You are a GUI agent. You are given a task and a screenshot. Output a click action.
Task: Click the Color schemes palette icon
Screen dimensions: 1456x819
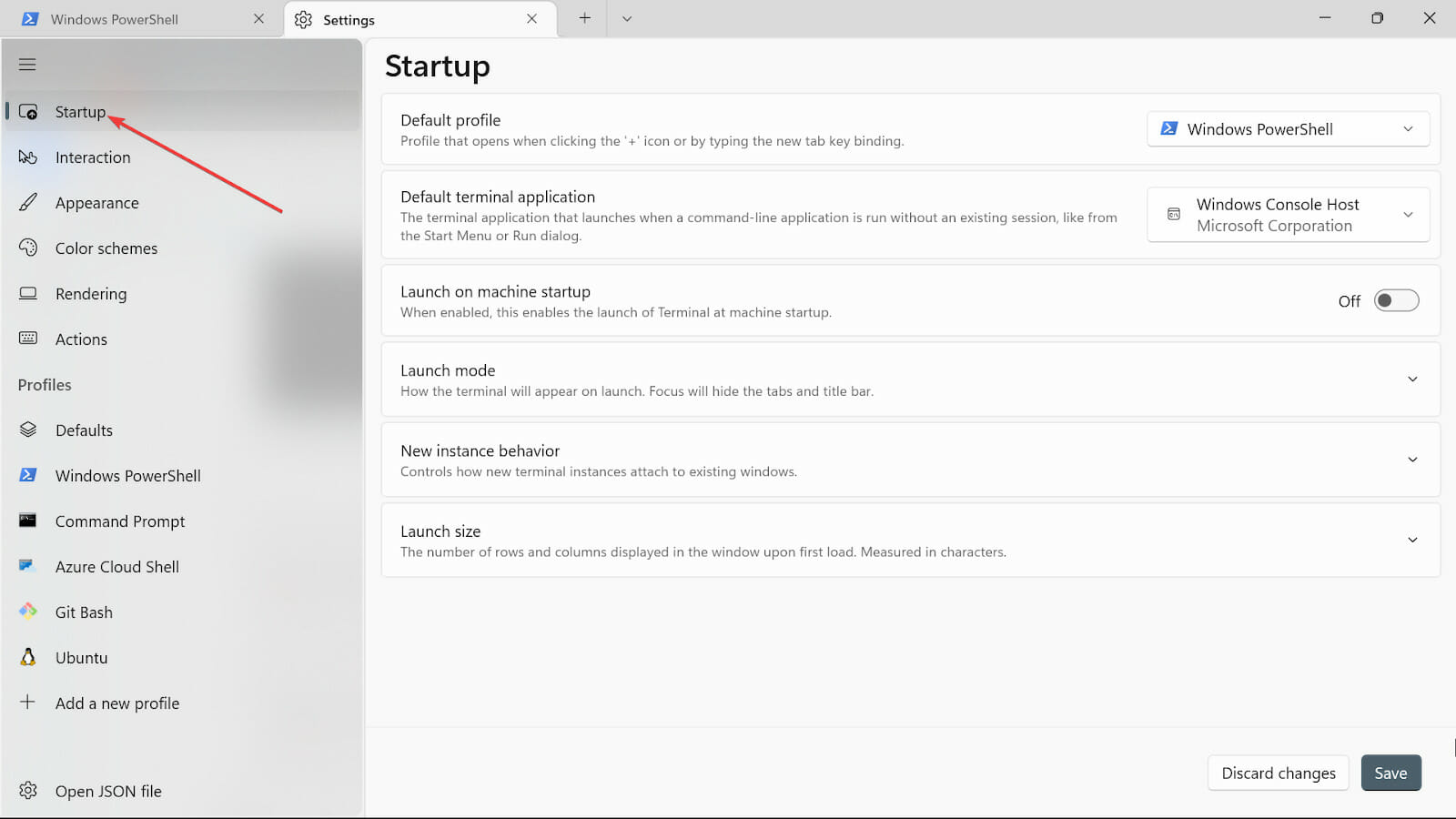28,248
